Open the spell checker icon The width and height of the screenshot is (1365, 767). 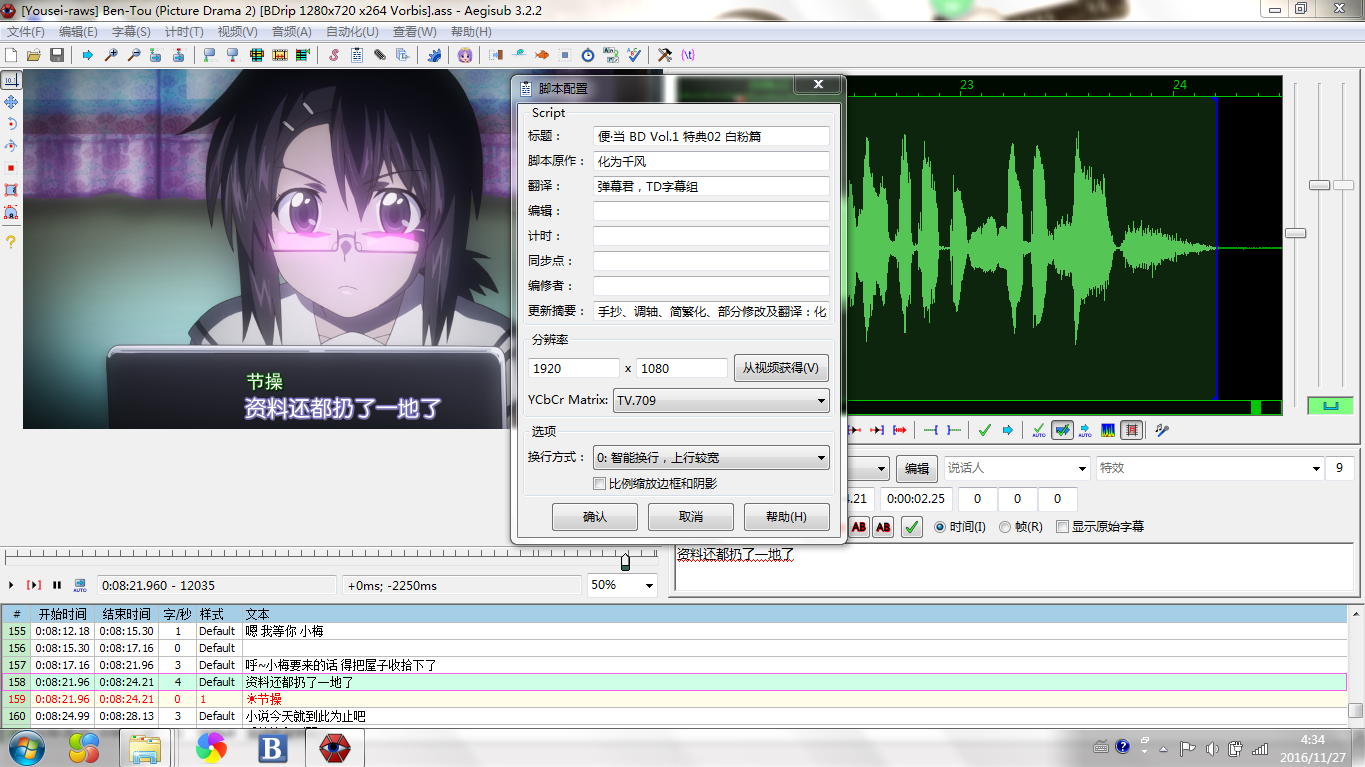click(635, 55)
